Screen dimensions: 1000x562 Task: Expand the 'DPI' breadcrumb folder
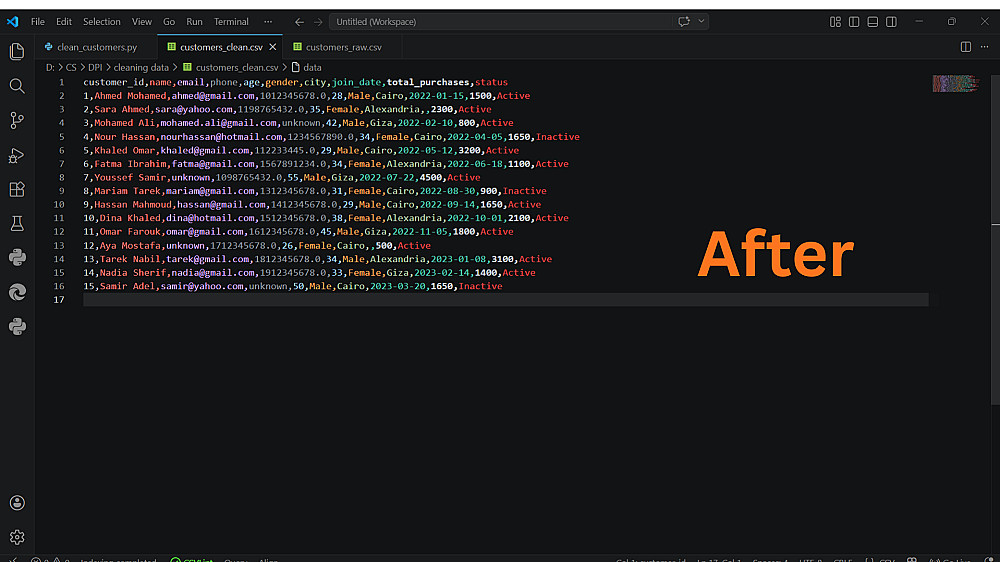(x=95, y=67)
